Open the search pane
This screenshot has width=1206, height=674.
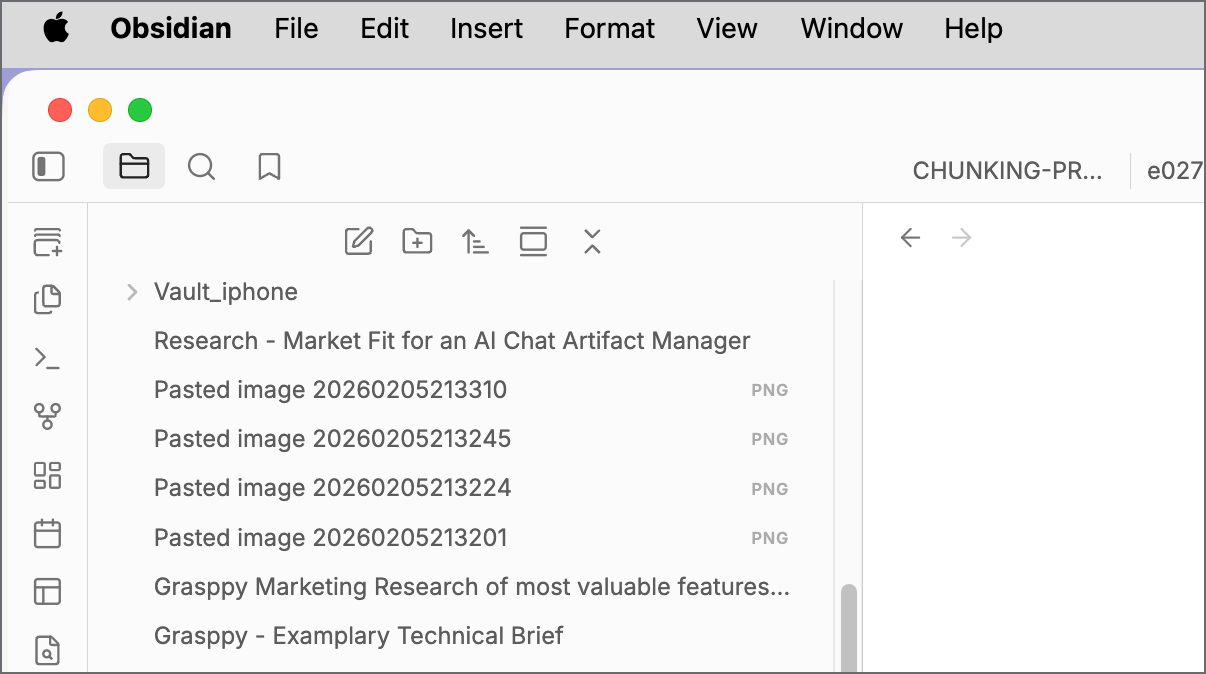[x=202, y=166]
